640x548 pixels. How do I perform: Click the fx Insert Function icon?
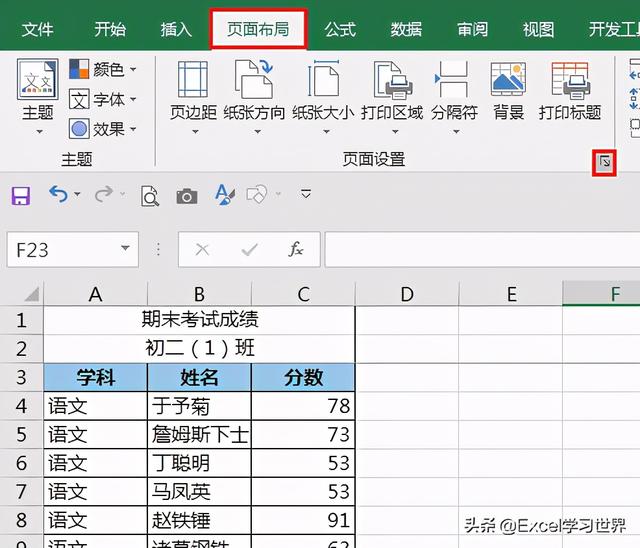click(296, 249)
